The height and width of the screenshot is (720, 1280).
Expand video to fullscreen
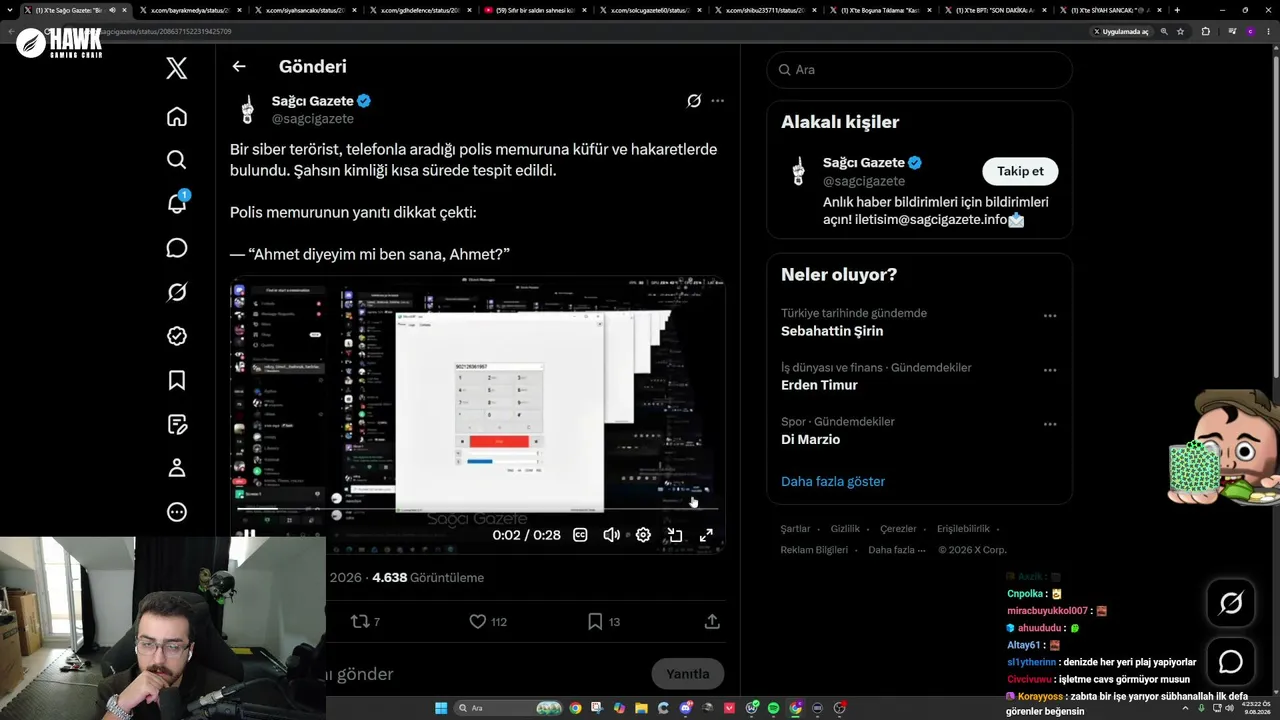706,535
